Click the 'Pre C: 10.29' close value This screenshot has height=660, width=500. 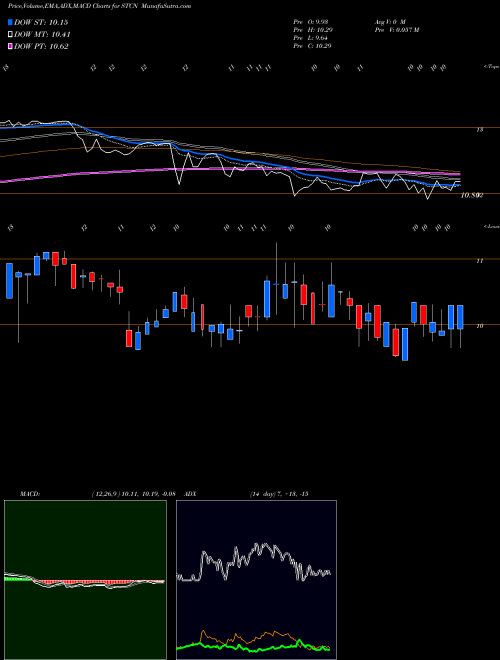[312, 46]
